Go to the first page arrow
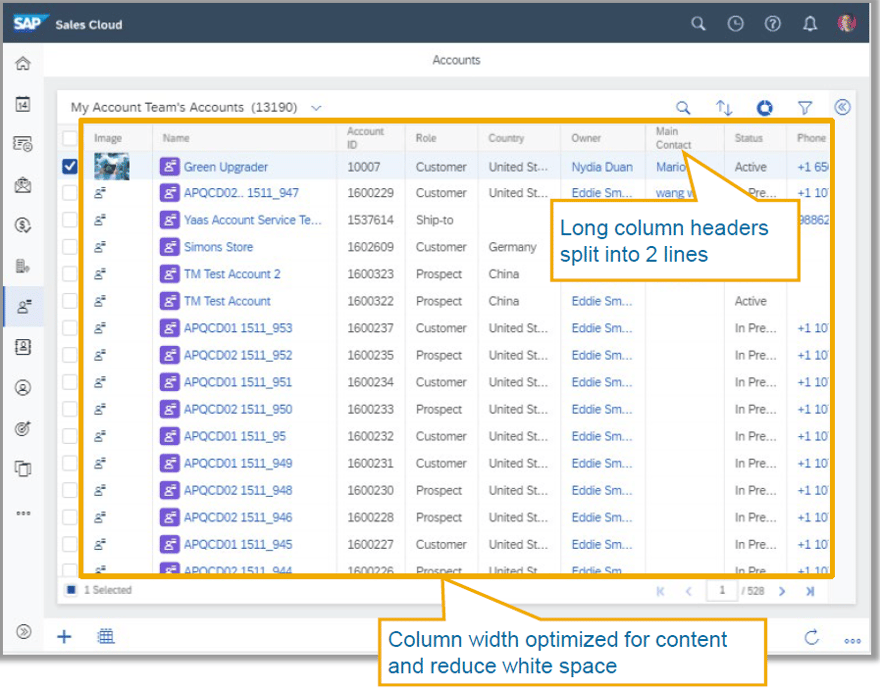880x689 pixels. point(660,591)
